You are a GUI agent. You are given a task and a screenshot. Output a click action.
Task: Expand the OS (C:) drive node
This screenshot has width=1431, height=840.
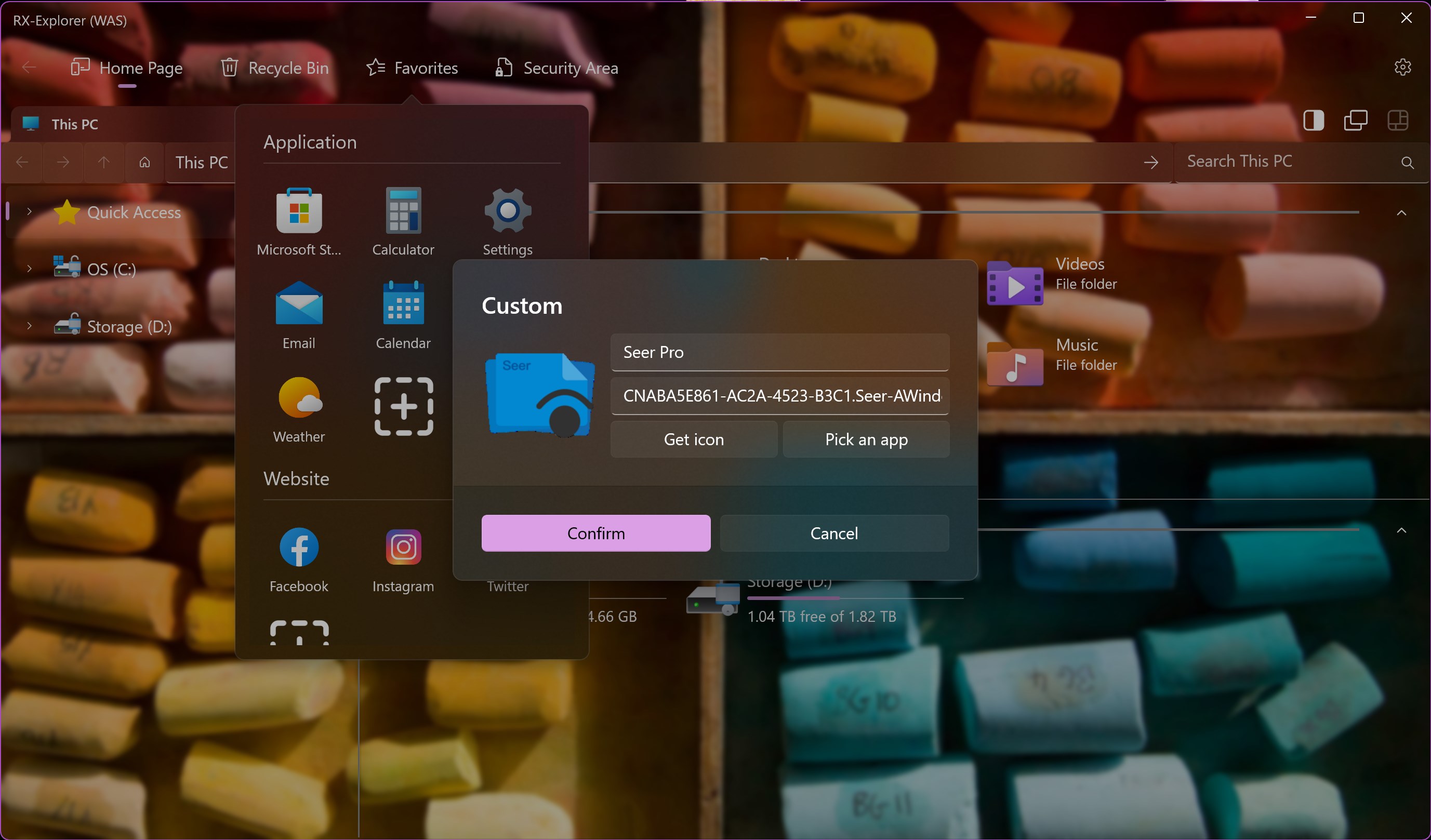click(30, 269)
